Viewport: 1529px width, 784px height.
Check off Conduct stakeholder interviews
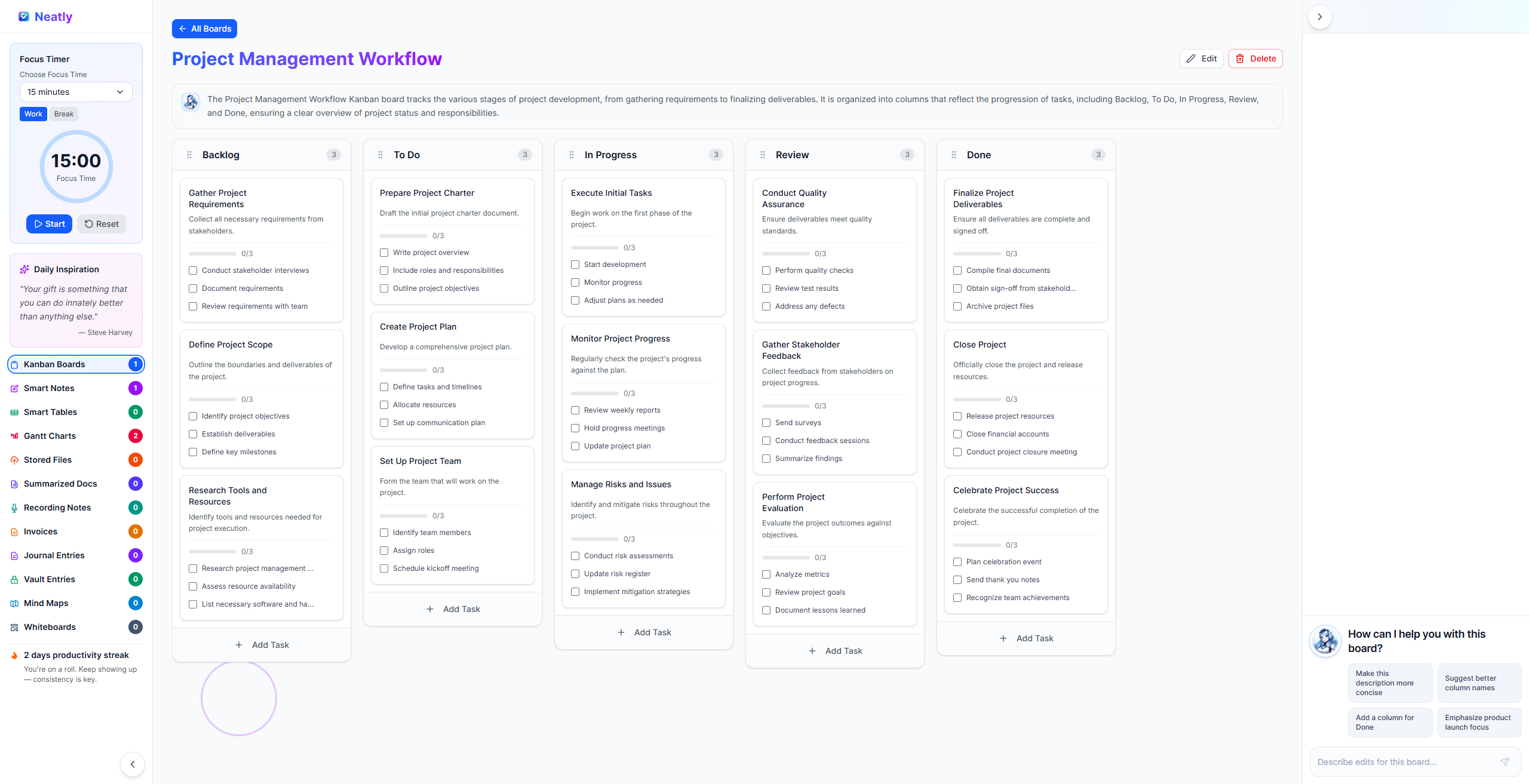[192, 270]
